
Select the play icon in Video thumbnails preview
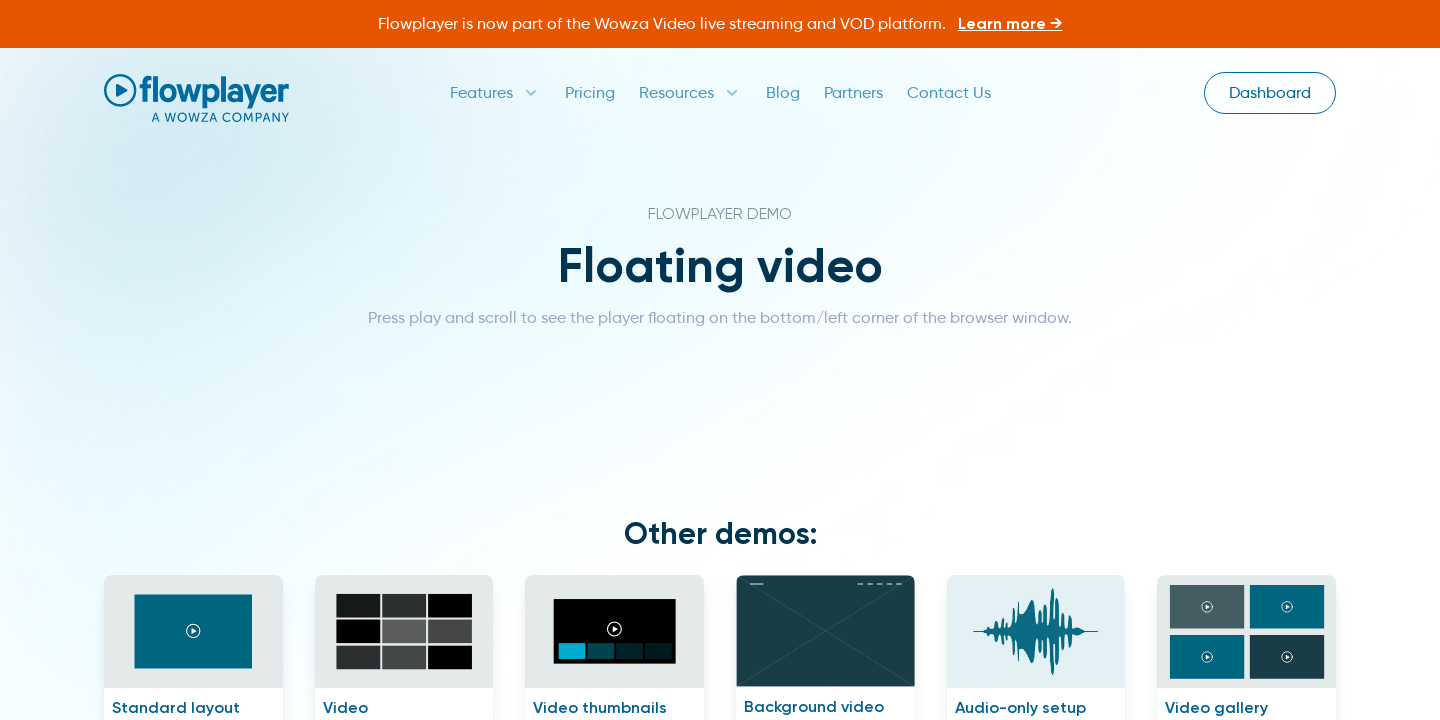point(614,629)
